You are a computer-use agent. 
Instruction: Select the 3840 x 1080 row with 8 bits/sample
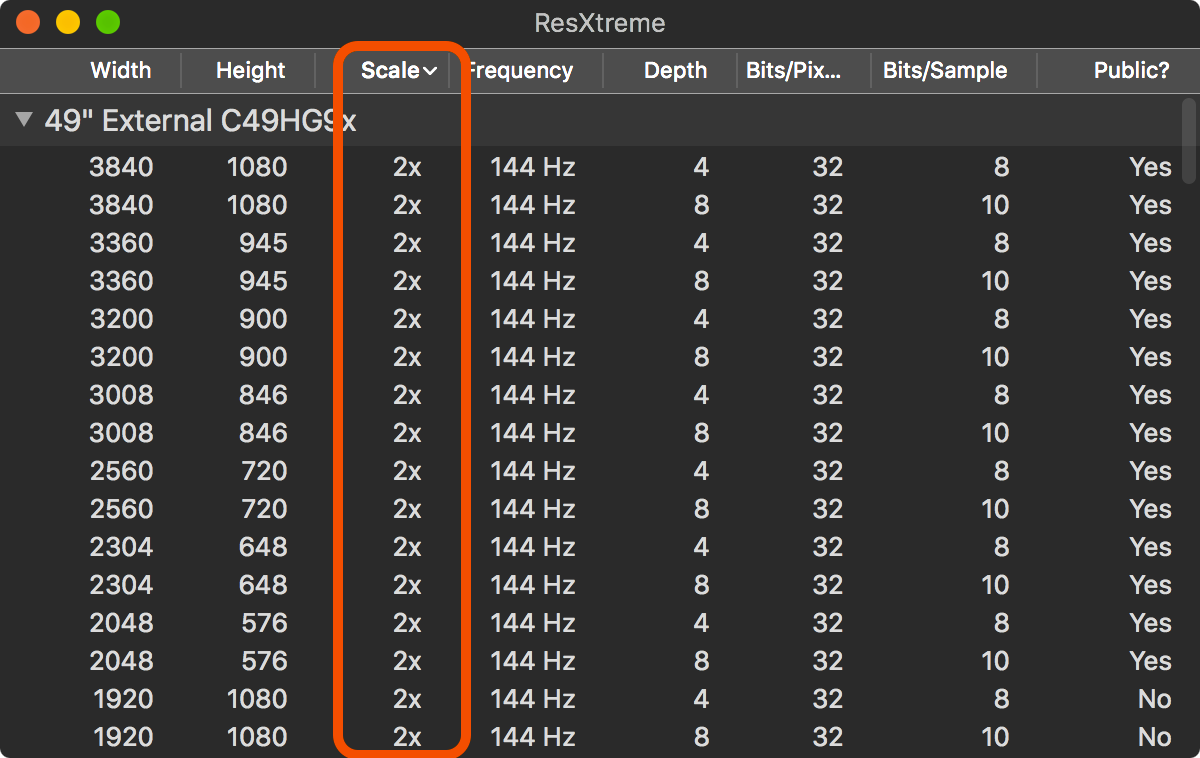(600, 167)
